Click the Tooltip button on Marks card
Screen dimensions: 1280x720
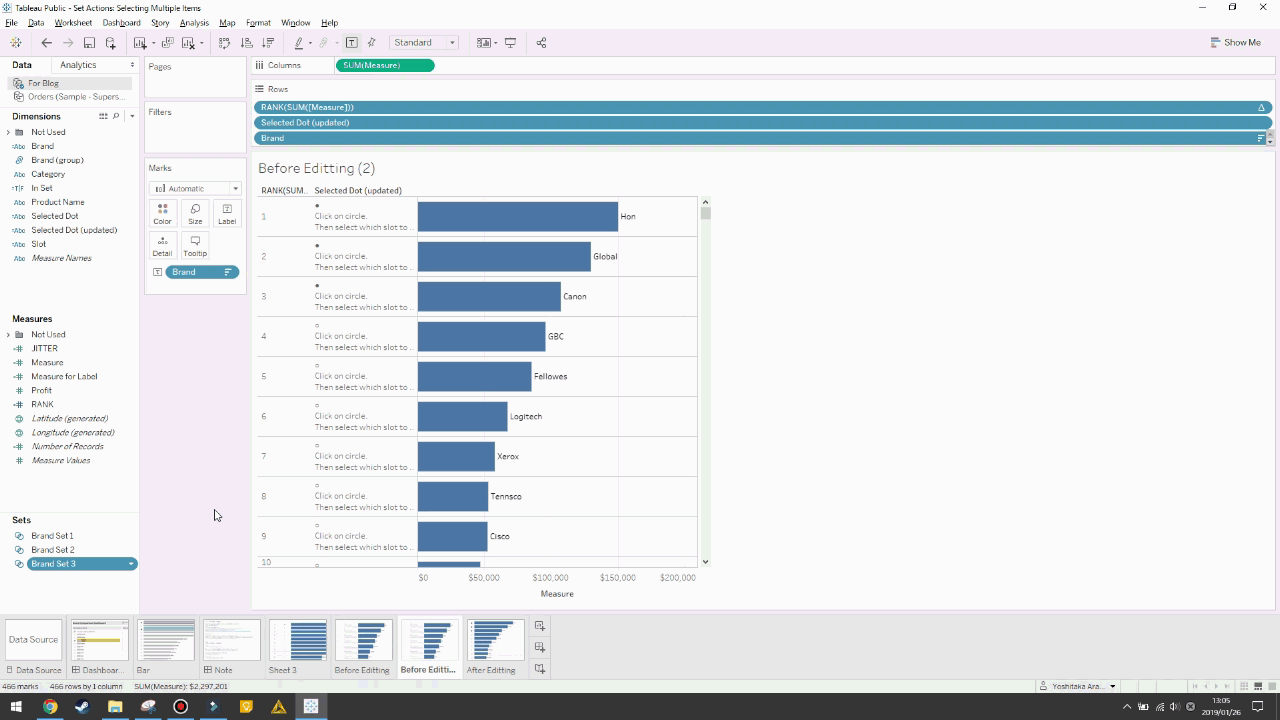tap(195, 246)
